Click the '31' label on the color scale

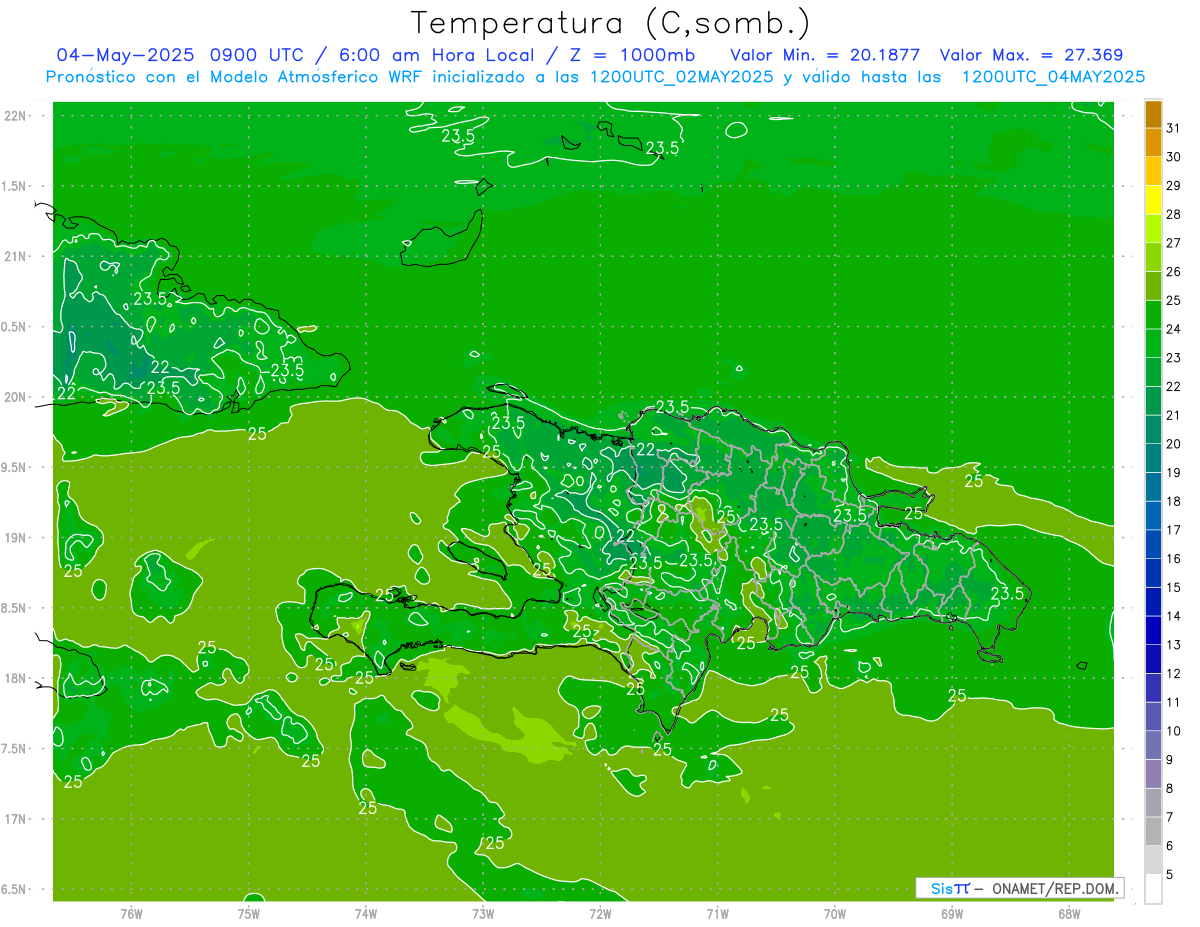pyautogui.click(x=1174, y=128)
